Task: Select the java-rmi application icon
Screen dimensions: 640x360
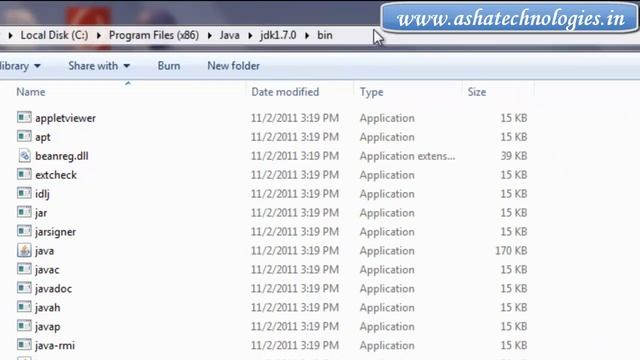Action: (x=24, y=345)
